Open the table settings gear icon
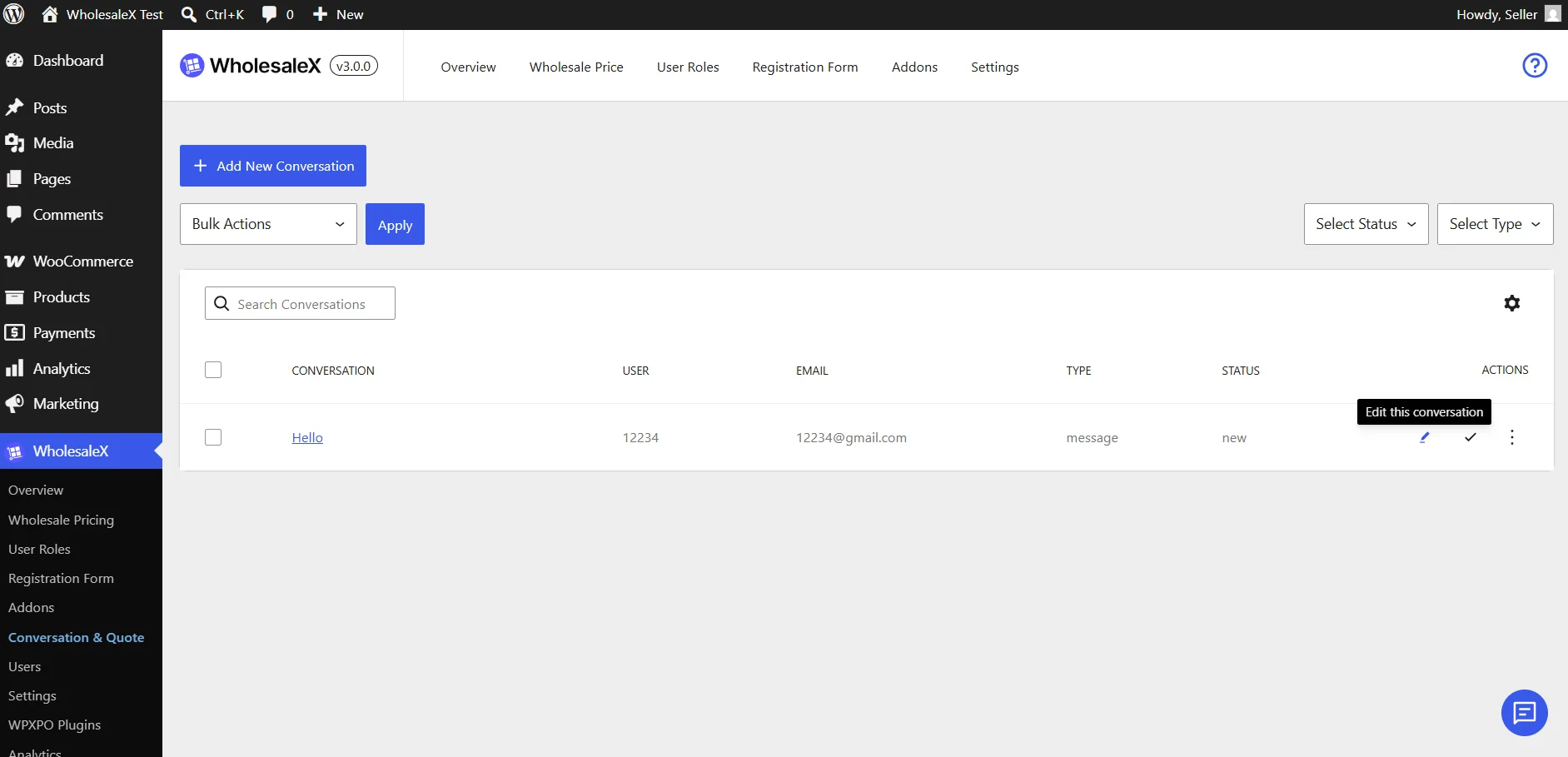 click(x=1512, y=303)
